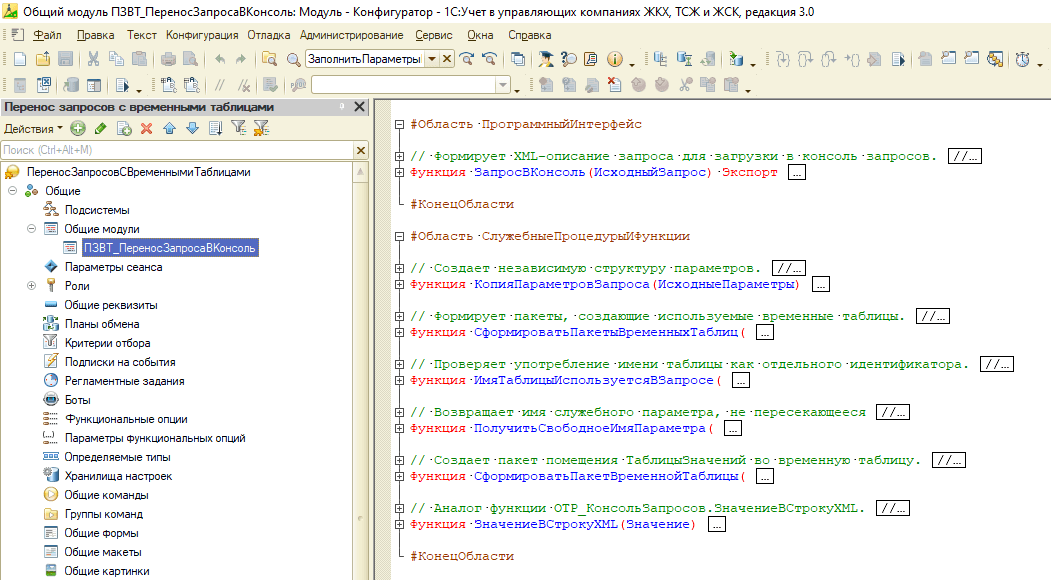Image resolution: width=1051 pixels, height=580 pixels.
Task: Open the Действия dropdown menu
Action: [x=33, y=129]
